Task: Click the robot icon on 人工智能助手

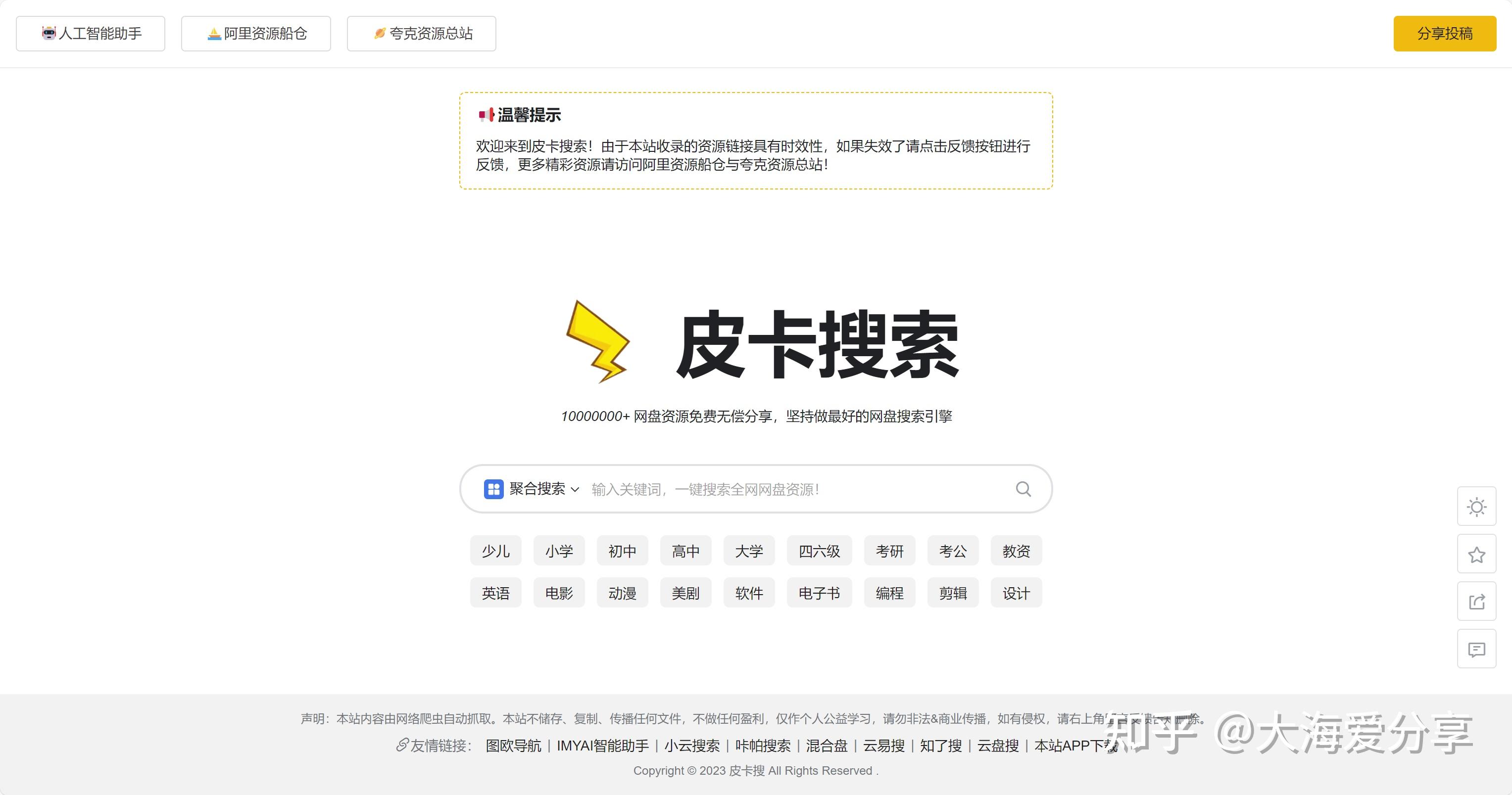Action: [x=49, y=33]
